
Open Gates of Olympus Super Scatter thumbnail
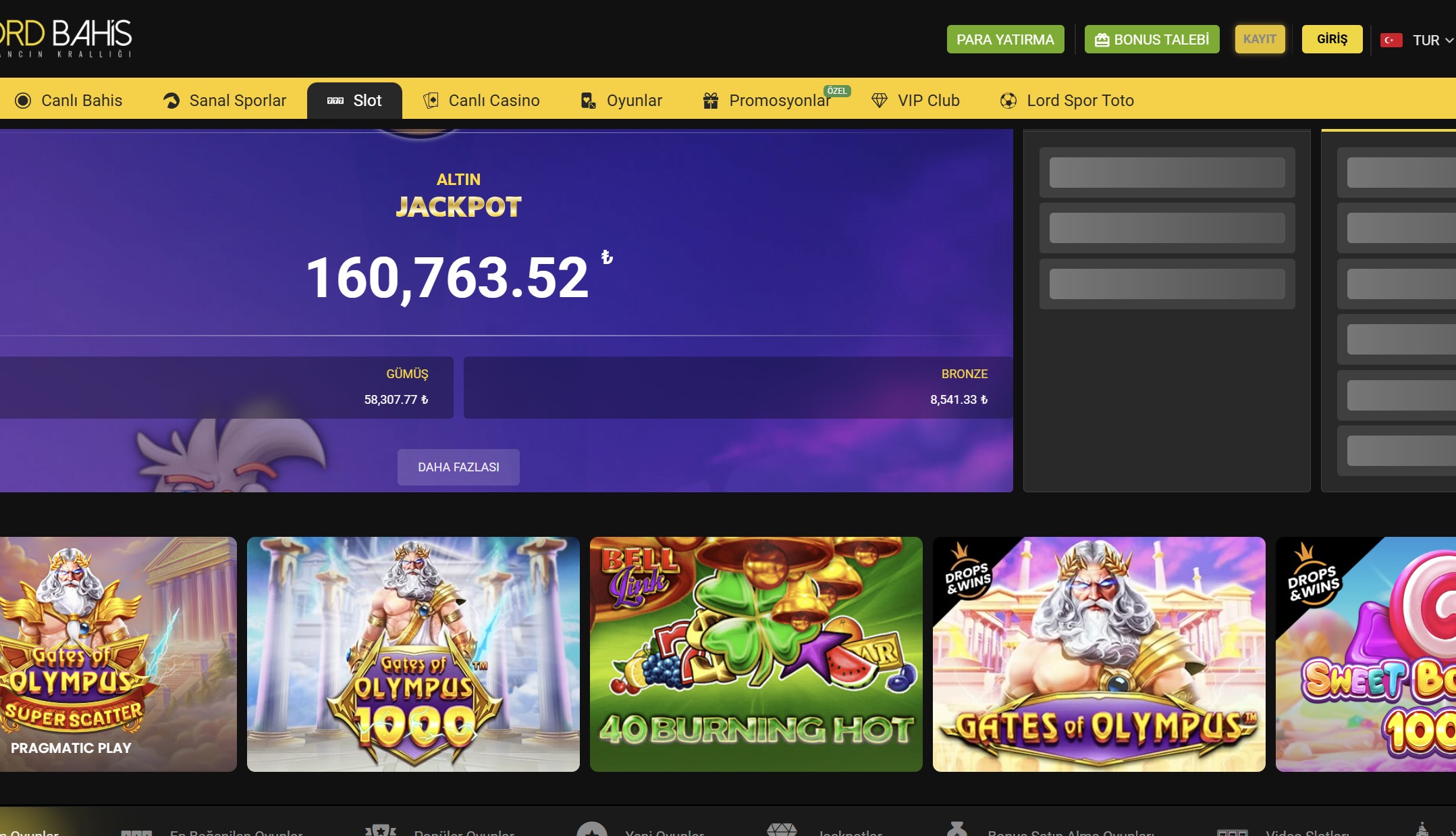click(x=118, y=654)
